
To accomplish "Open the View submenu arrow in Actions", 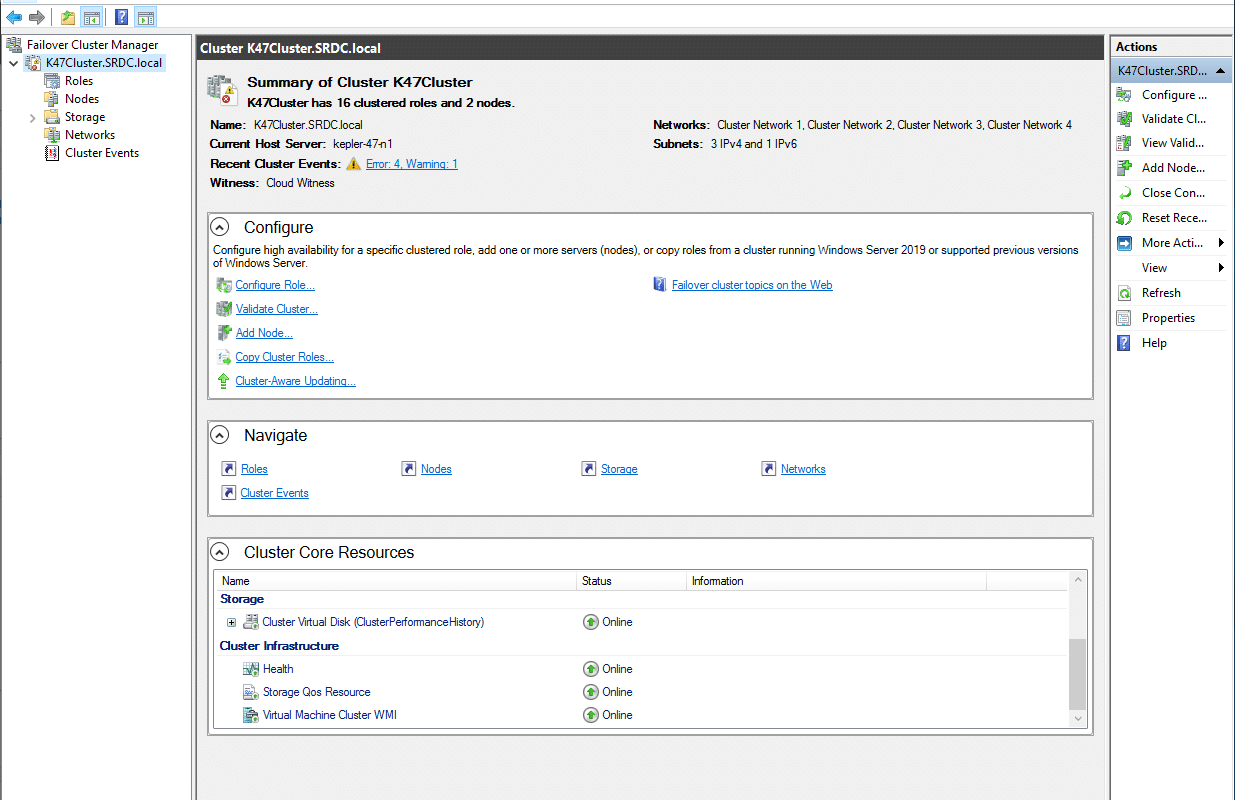I will [x=1221, y=268].
